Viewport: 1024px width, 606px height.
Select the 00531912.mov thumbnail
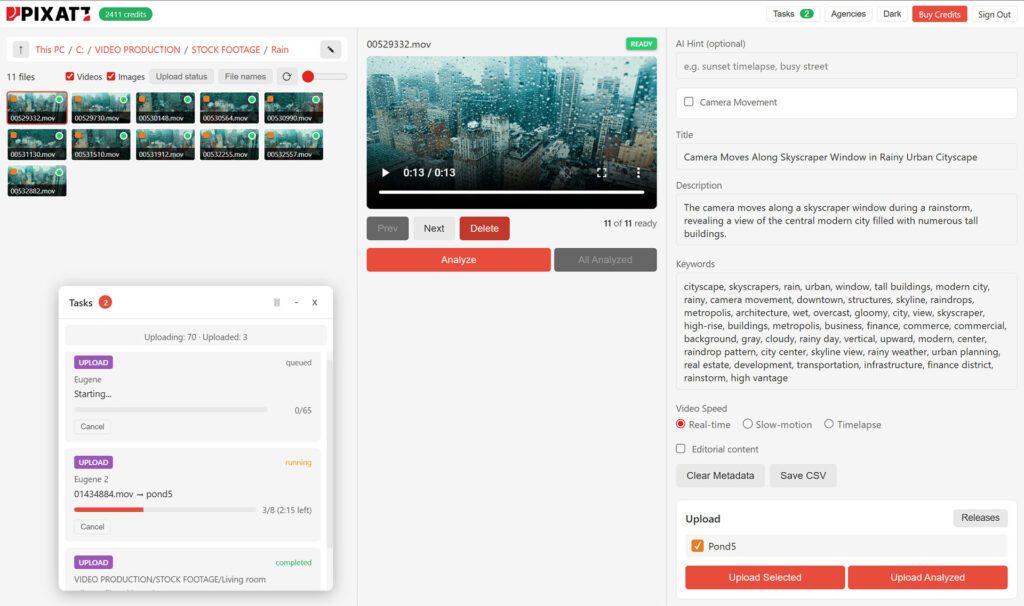[165, 144]
